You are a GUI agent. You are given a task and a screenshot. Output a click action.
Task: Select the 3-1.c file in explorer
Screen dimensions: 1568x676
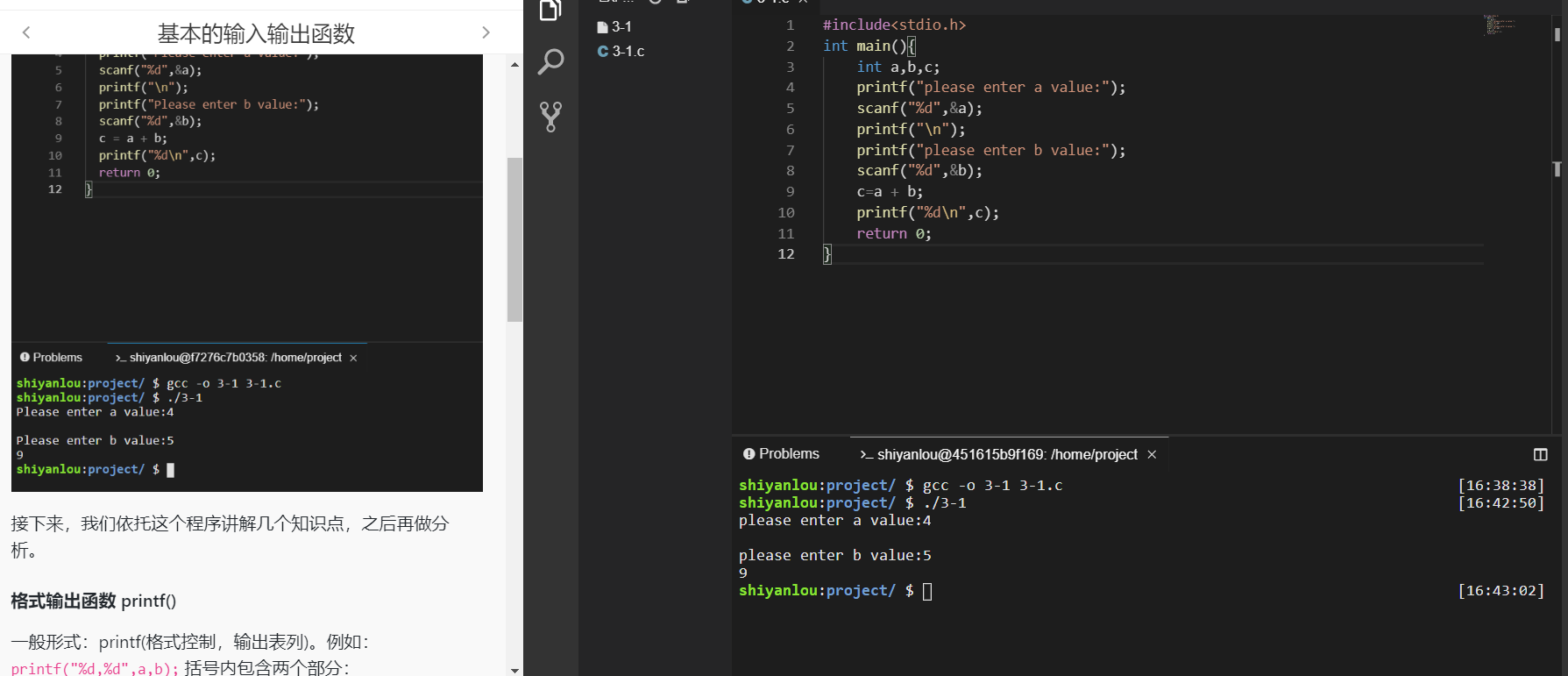pyautogui.click(x=628, y=51)
